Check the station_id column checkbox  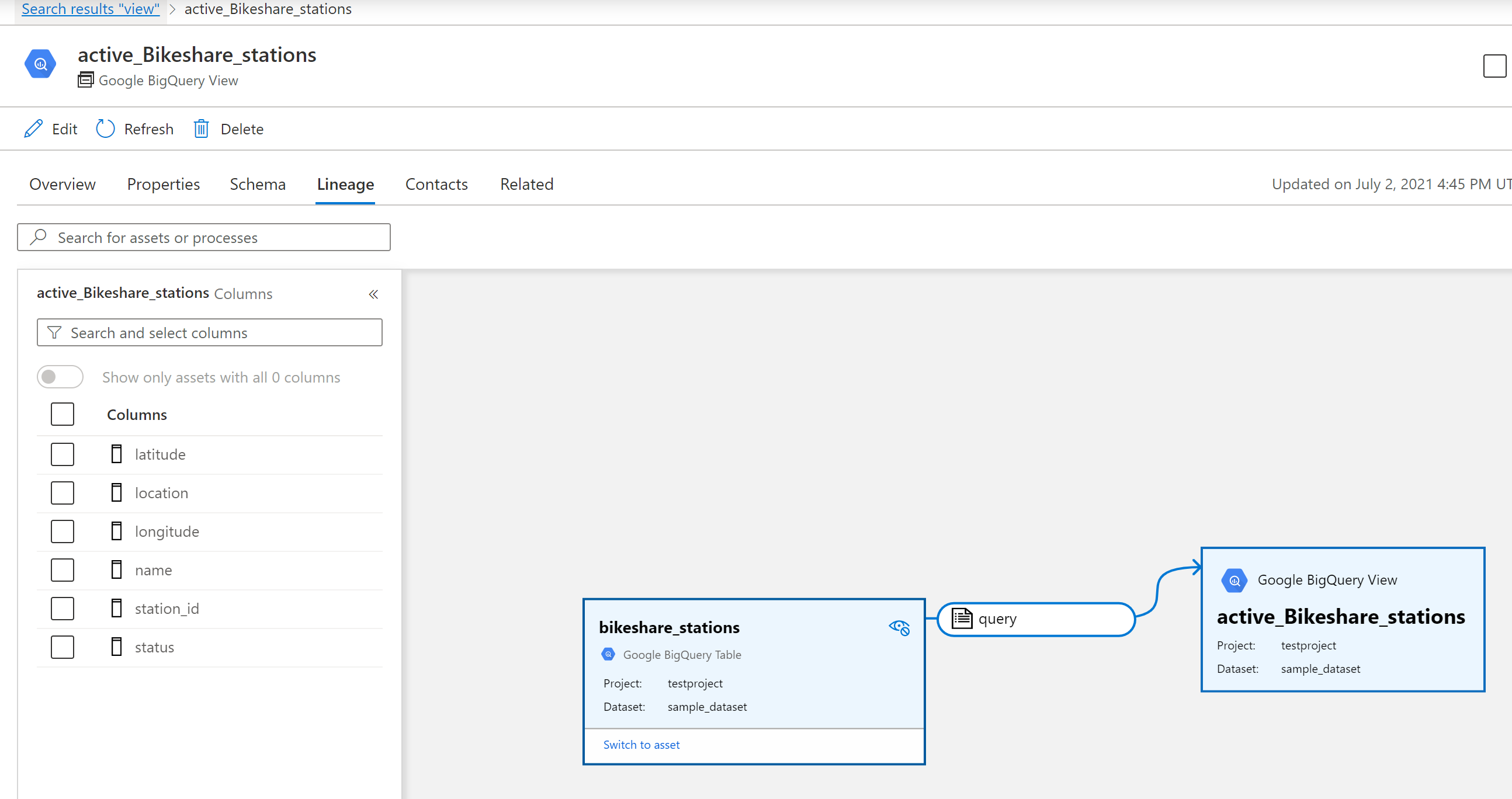[x=63, y=608]
